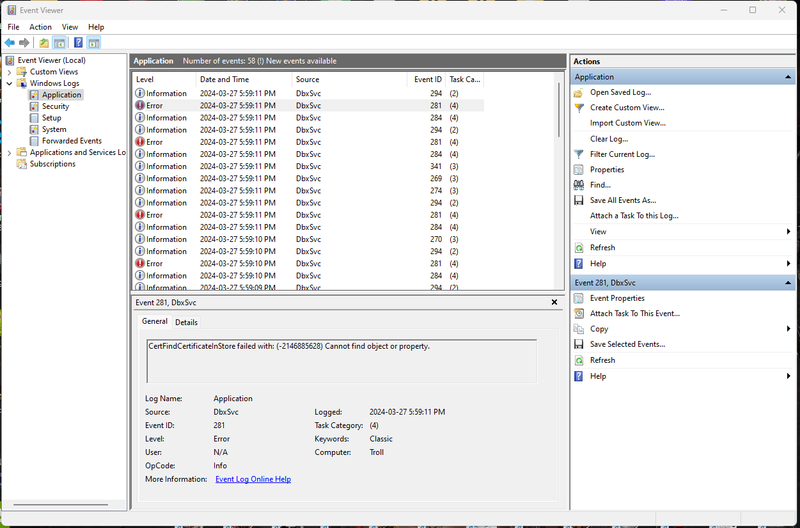Expand Applications and Services Logs node
This screenshot has height=528, width=800.
10,153
